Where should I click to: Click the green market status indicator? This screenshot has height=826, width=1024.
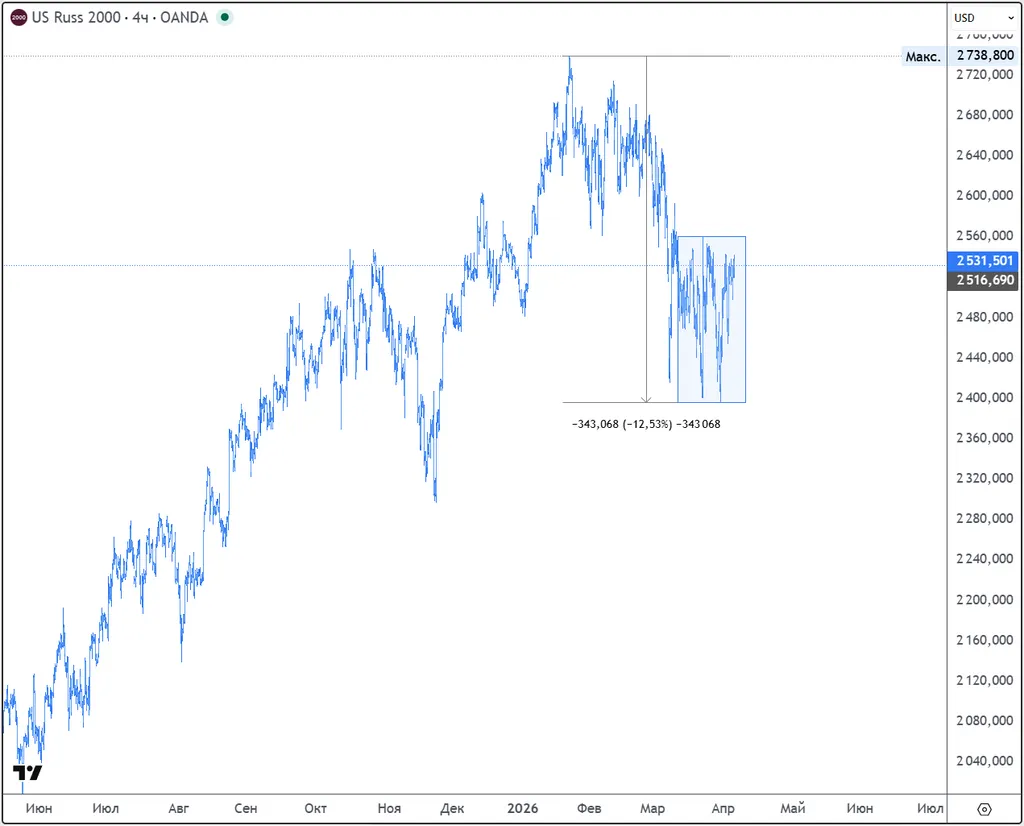tap(224, 18)
